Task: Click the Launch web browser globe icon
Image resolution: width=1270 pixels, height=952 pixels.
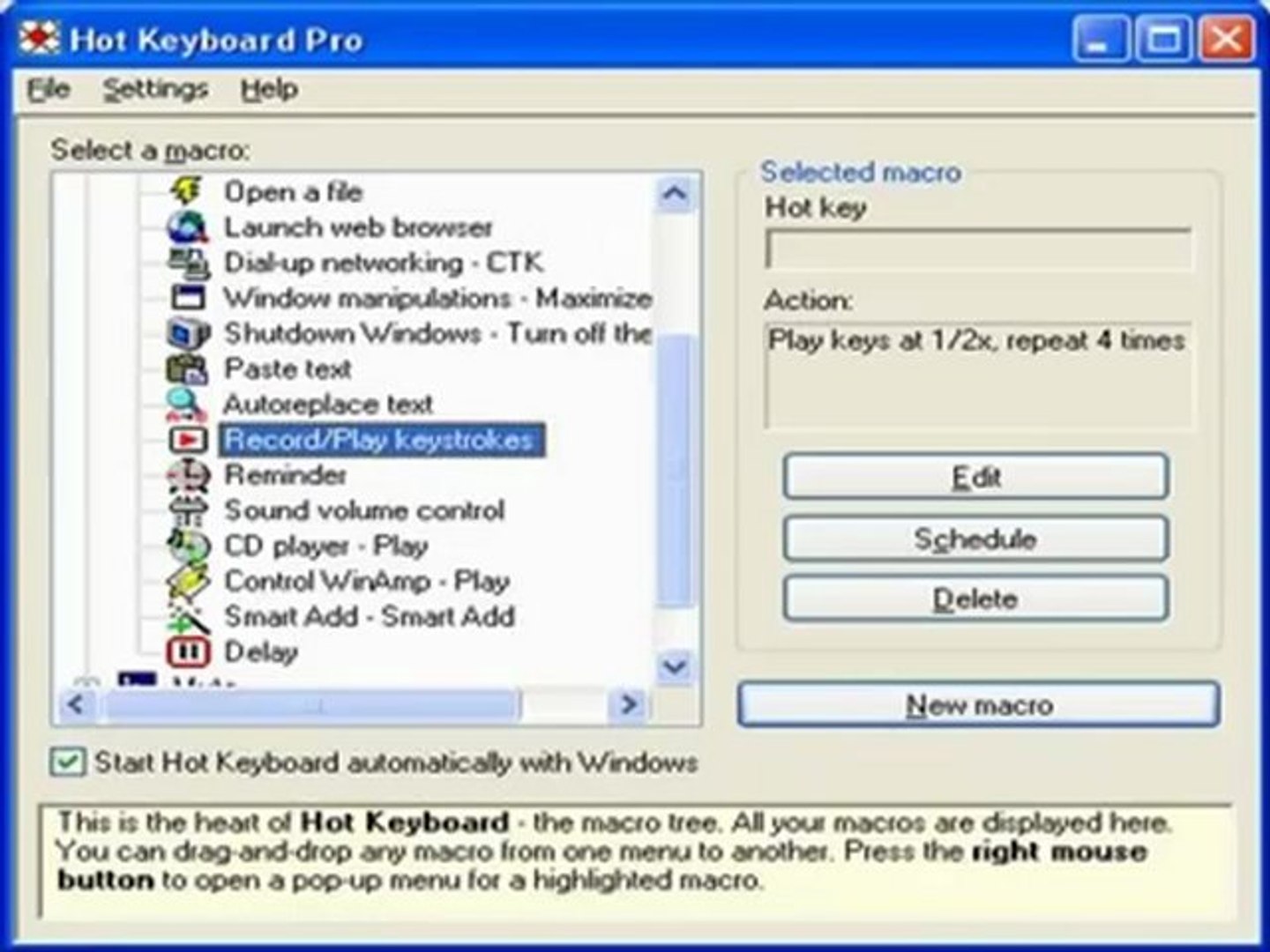Action: click(187, 227)
